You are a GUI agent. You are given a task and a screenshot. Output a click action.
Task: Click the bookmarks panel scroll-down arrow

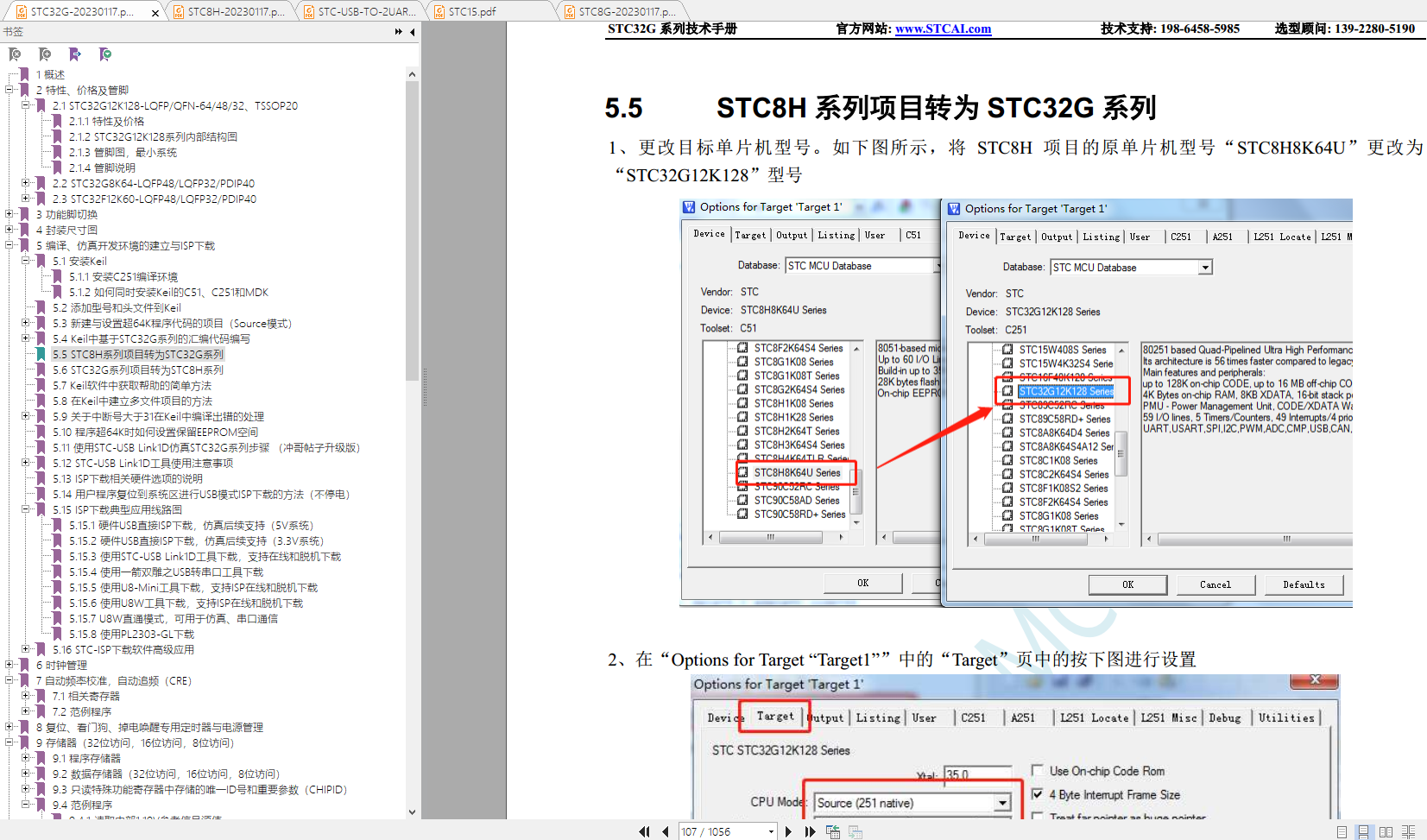pos(412,812)
